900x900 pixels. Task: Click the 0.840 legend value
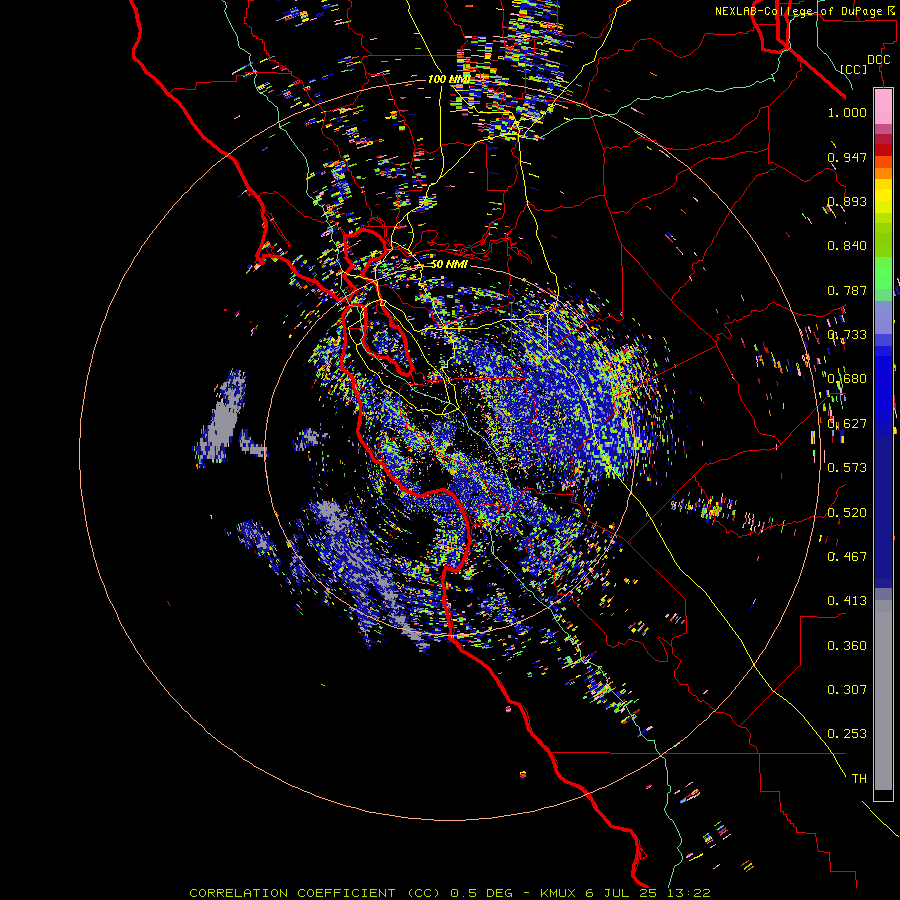click(x=847, y=246)
